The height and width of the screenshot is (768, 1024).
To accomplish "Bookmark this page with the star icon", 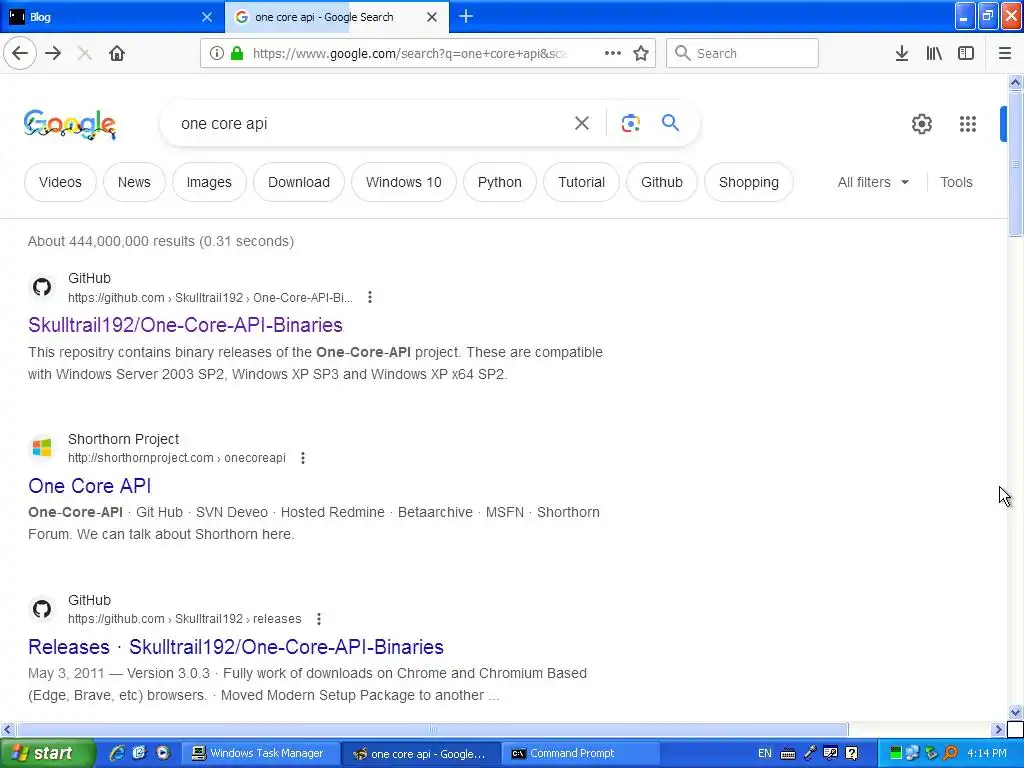I will click(x=641, y=54).
